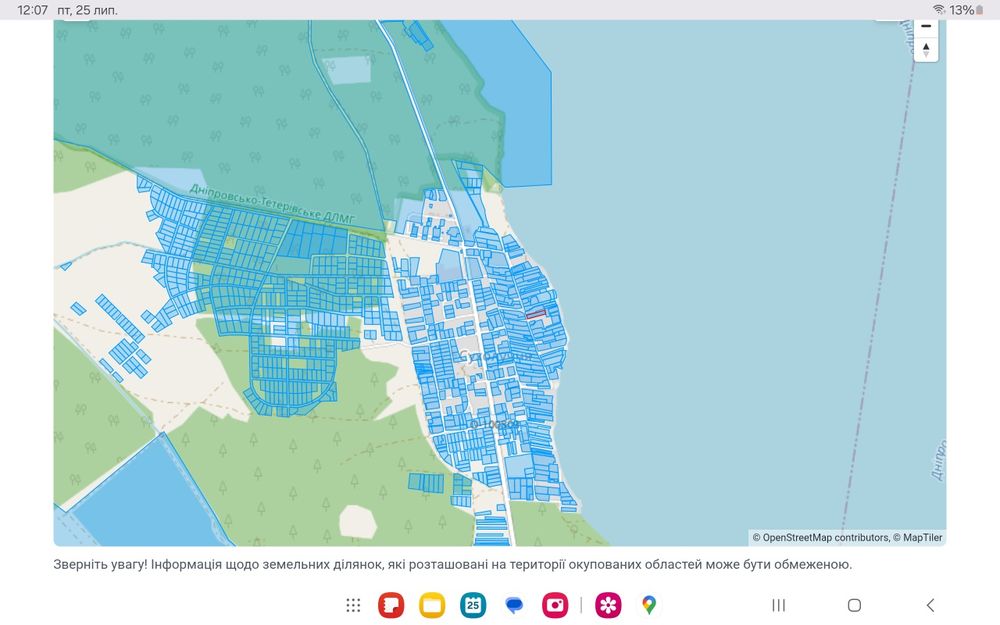Tap the date пт, 25 лип.
Screen dimensions: 1000x625
[87, 10]
